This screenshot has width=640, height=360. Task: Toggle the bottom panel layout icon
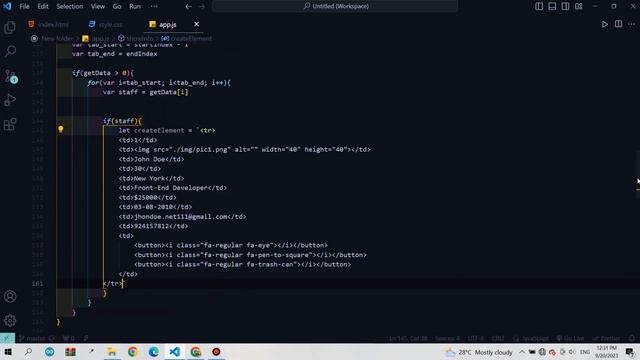point(552,6)
